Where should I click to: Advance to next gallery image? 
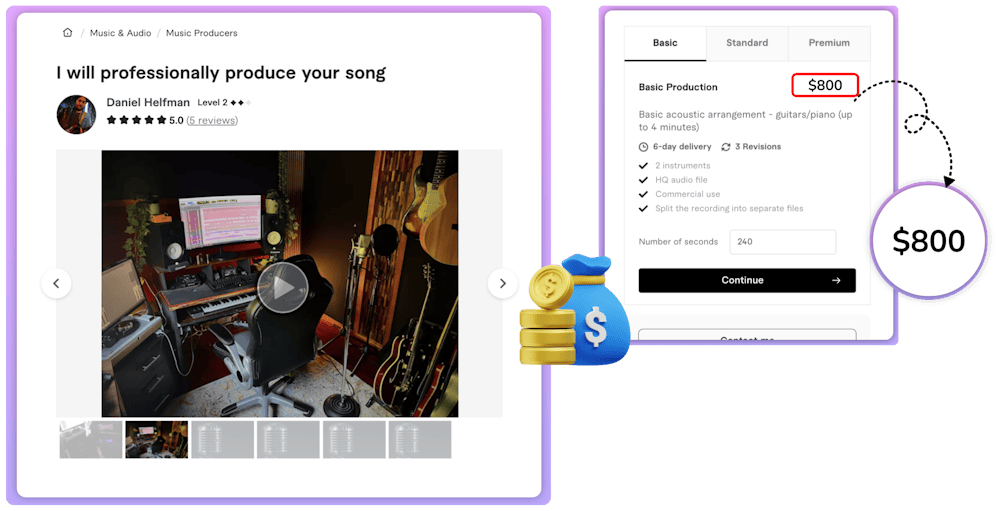coord(503,283)
